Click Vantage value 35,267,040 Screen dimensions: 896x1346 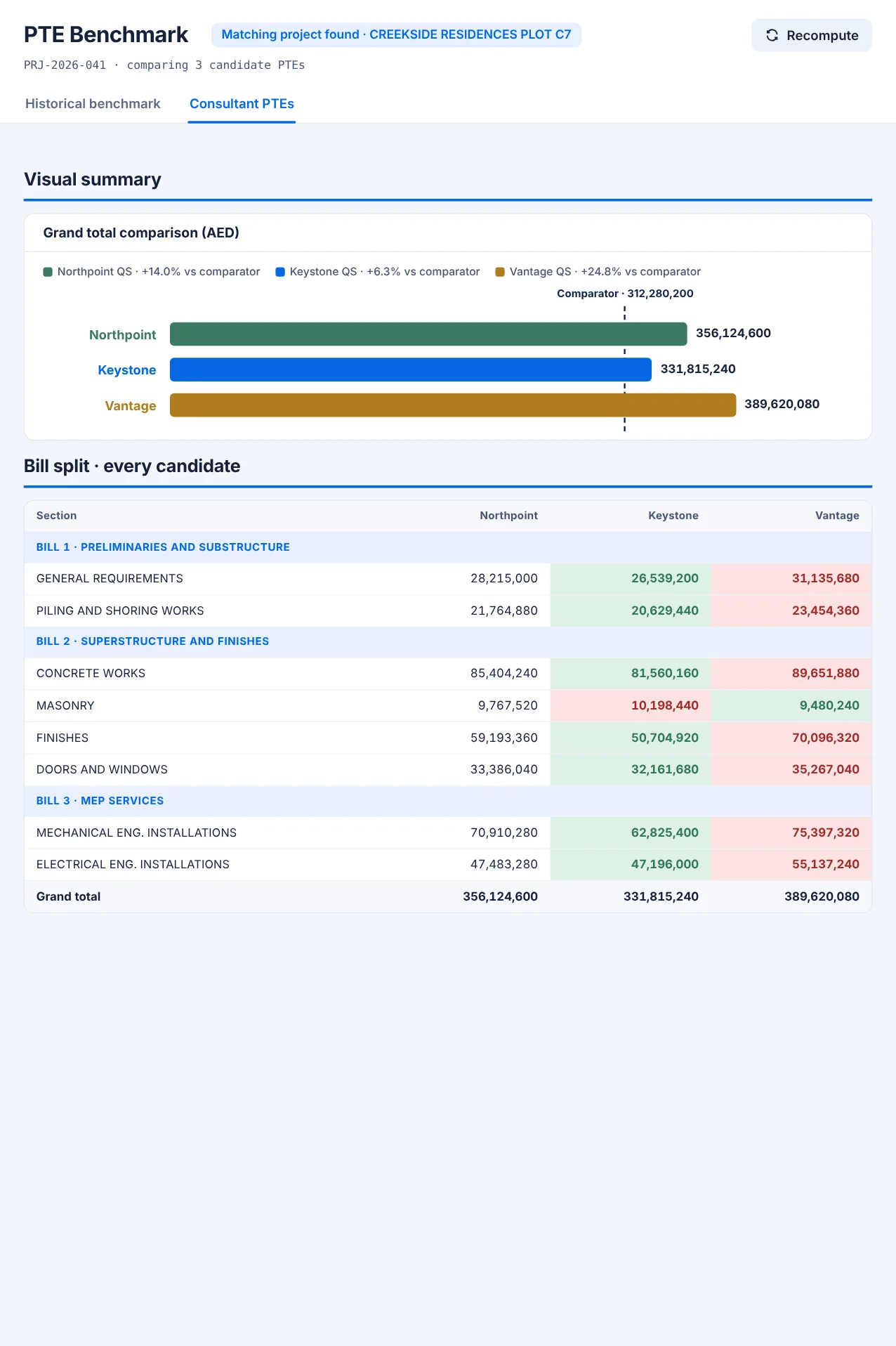(826, 770)
